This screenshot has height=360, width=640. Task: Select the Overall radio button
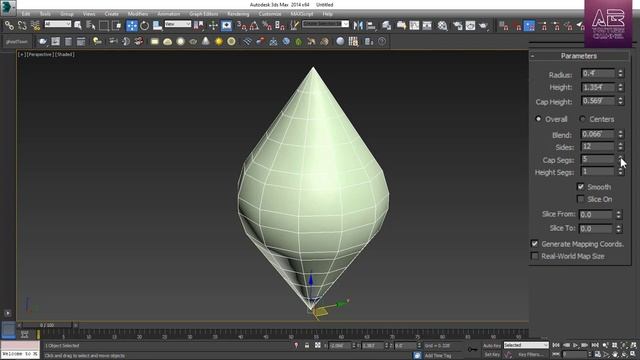538,119
